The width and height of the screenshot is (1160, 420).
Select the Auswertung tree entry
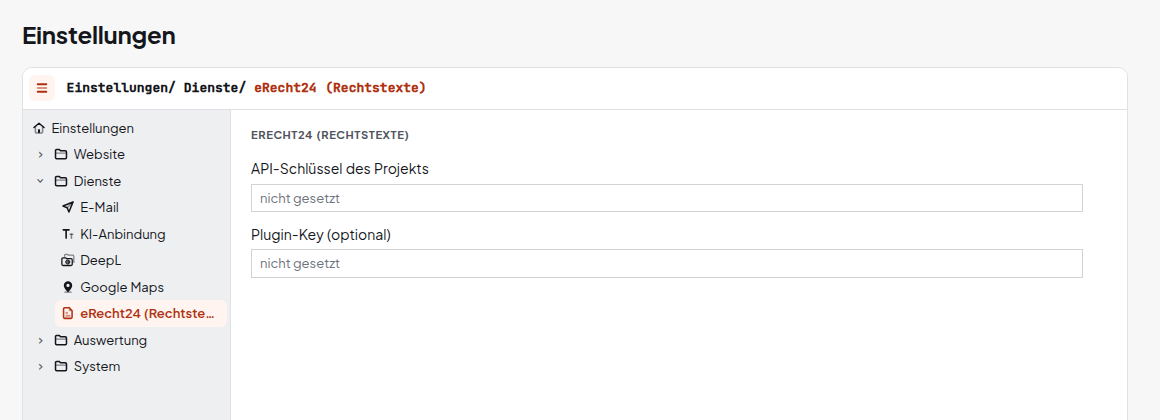(x=110, y=340)
